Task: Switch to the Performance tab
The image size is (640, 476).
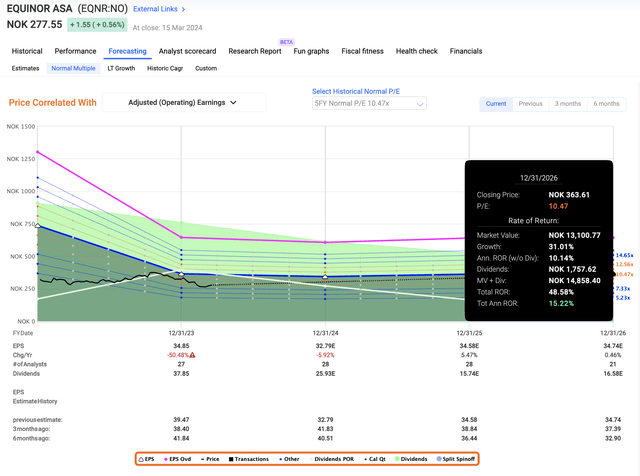Action: 76,51
